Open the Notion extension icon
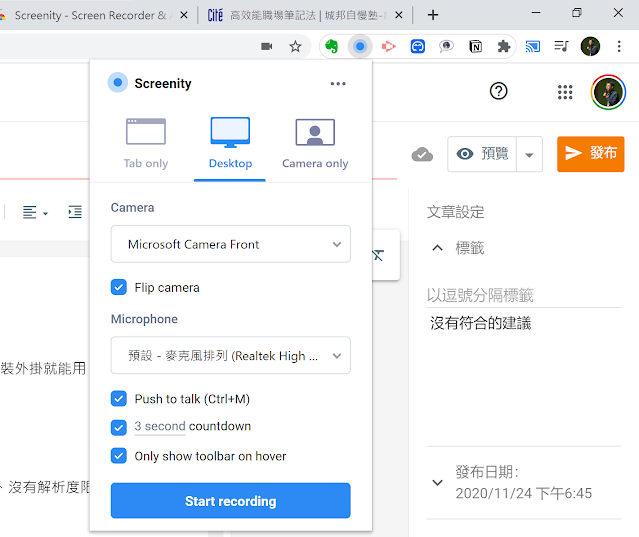This screenshot has height=537, width=639. click(x=474, y=46)
